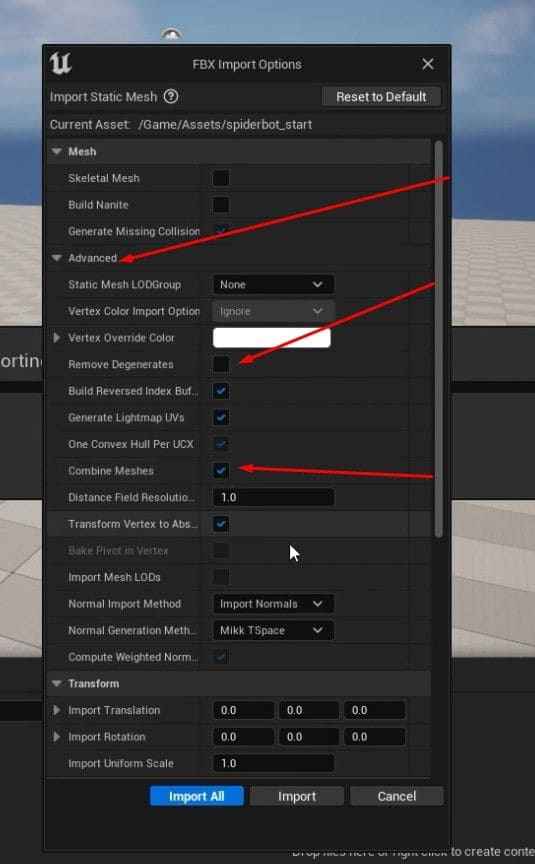Image resolution: width=535 pixels, height=864 pixels.
Task: Open the Normal Generation Method dropdown
Action: pyautogui.click(x=273, y=630)
